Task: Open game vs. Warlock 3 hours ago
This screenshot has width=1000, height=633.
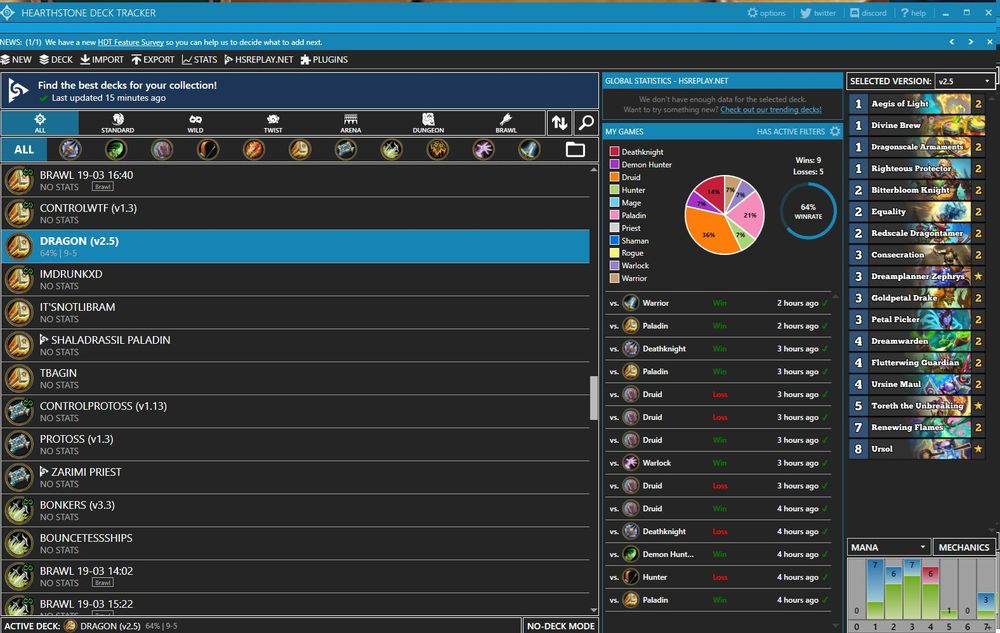Action: 719,463
